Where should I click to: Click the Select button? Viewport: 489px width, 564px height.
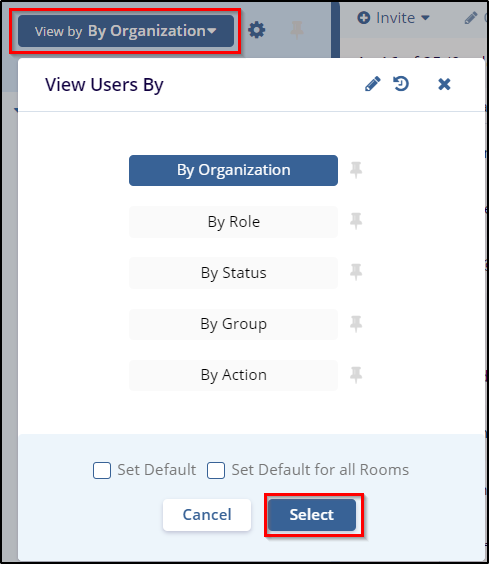312,515
